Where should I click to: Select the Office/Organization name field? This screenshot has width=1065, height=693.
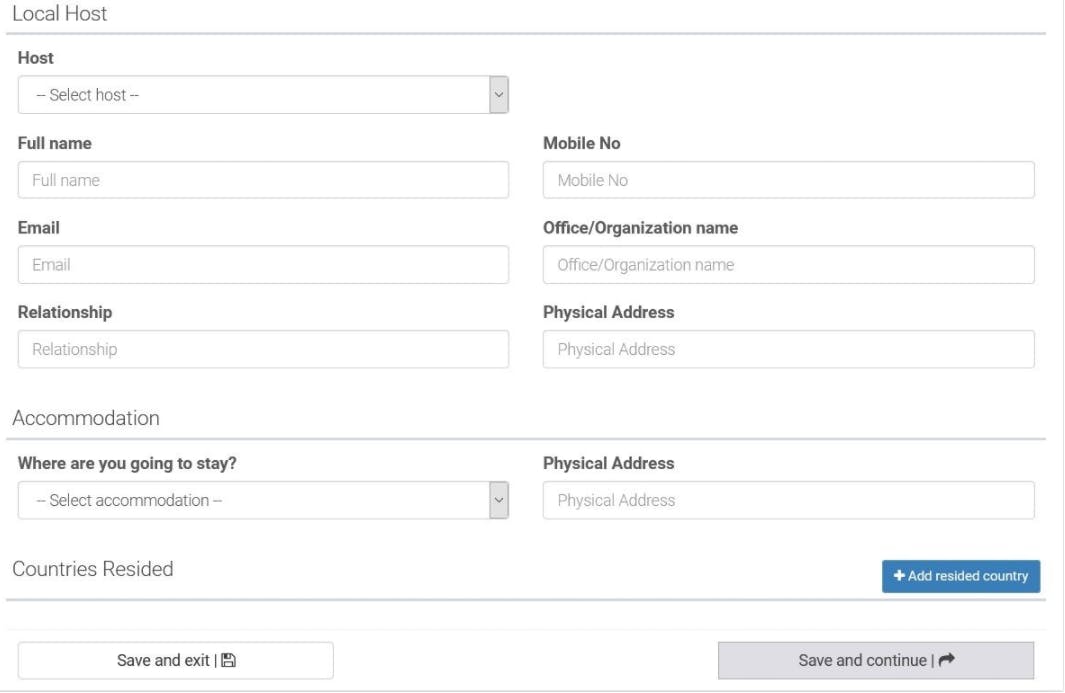pyautogui.click(x=789, y=265)
